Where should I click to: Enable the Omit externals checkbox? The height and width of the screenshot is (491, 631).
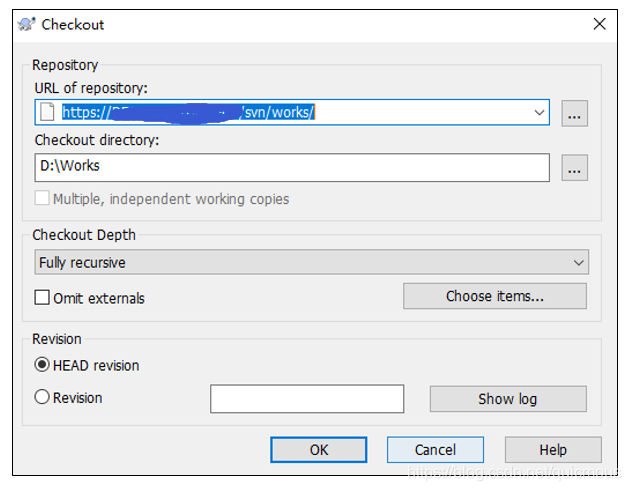click(x=42, y=298)
